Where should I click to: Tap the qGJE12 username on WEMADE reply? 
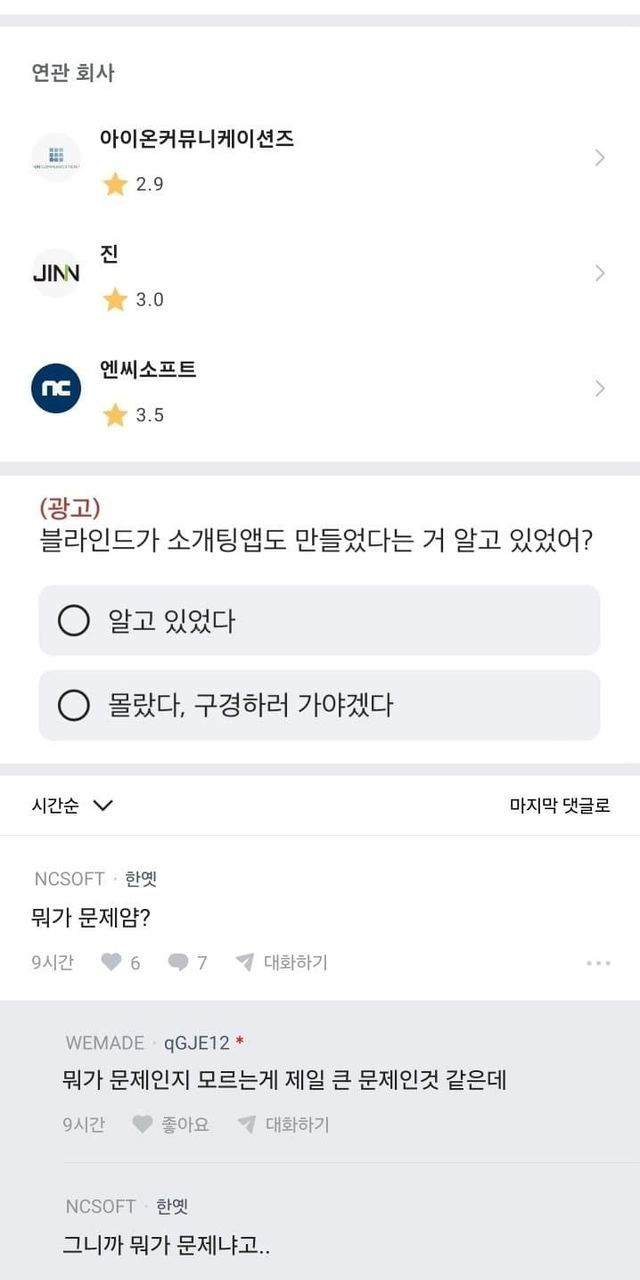(x=196, y=1043)
